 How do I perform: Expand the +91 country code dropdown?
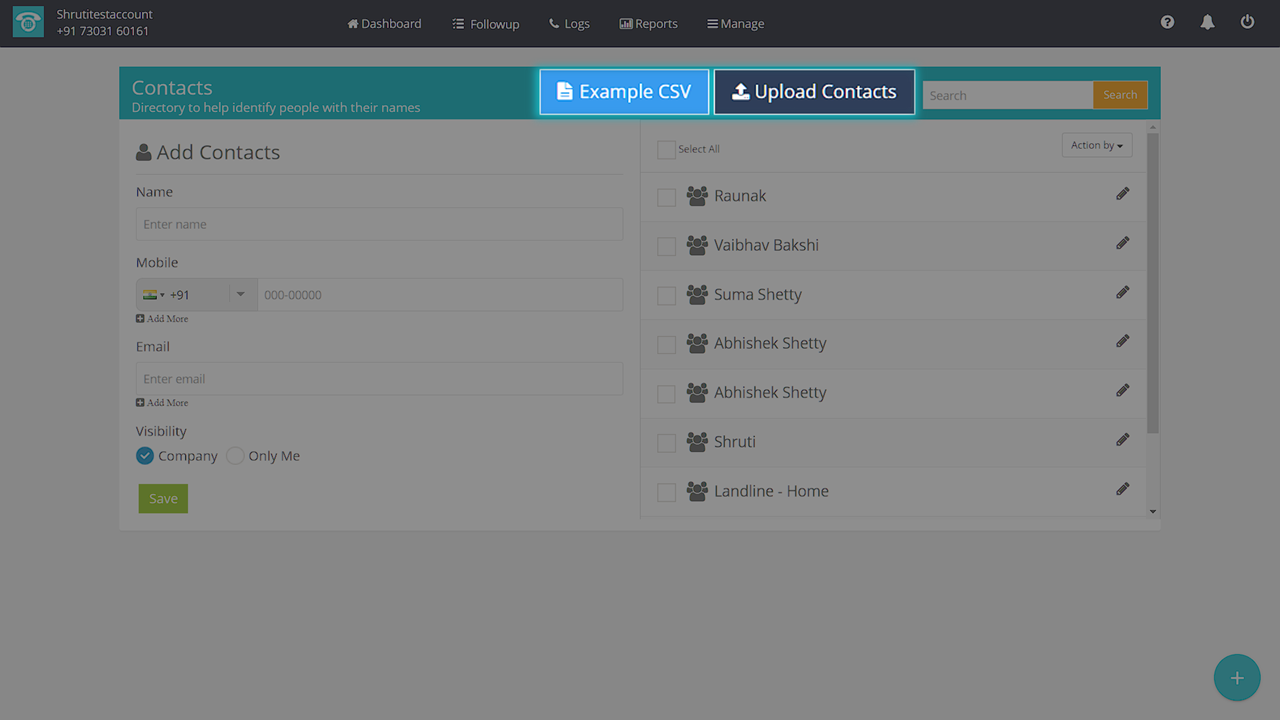240,294
